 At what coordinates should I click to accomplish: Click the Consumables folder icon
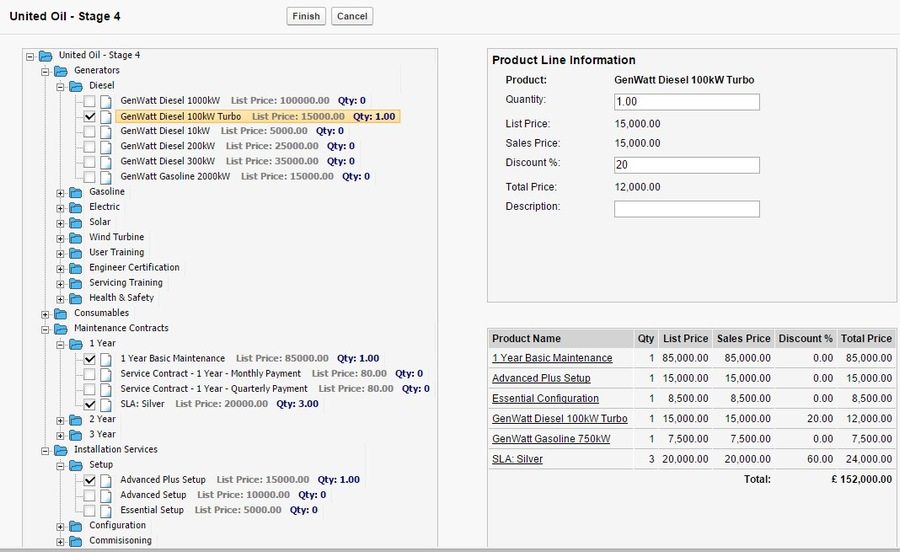point(61,313)
